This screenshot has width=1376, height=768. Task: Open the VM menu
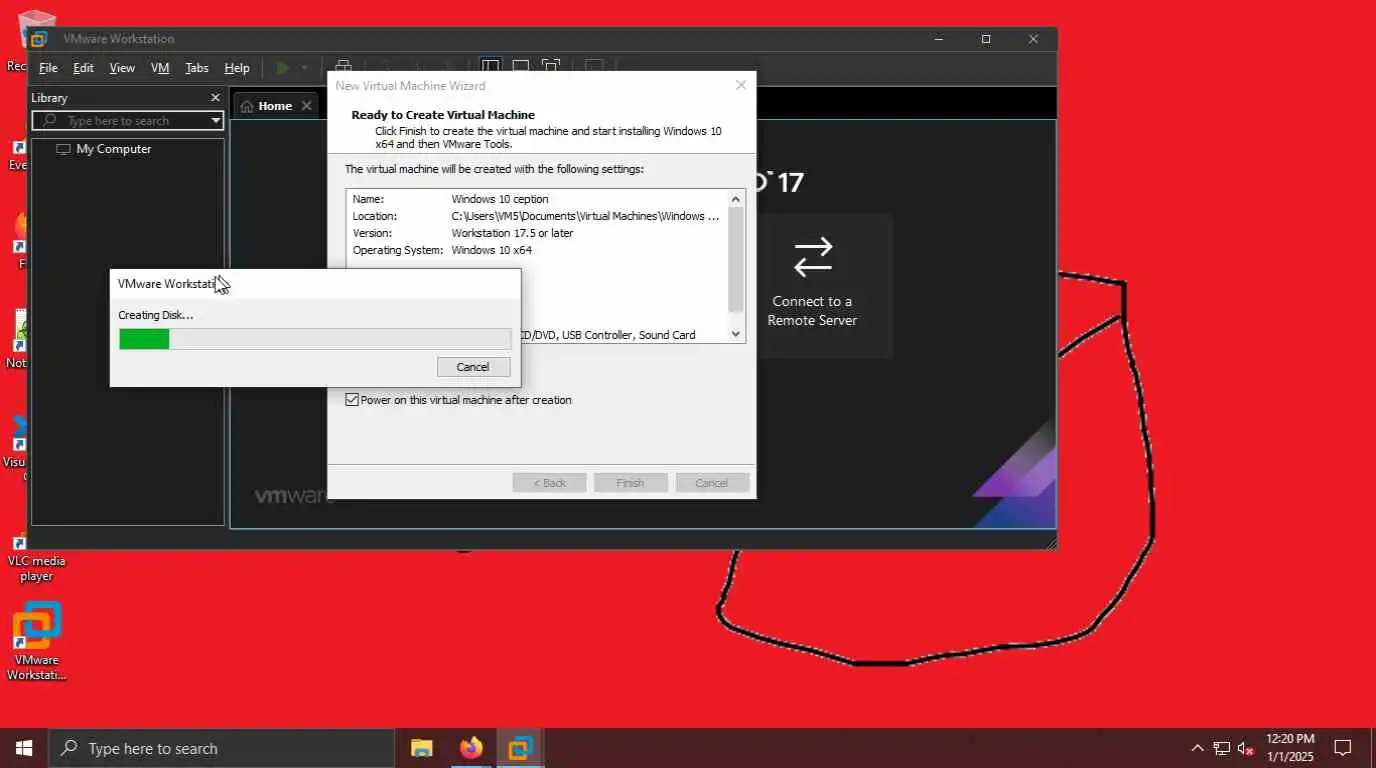pos(160,68)
